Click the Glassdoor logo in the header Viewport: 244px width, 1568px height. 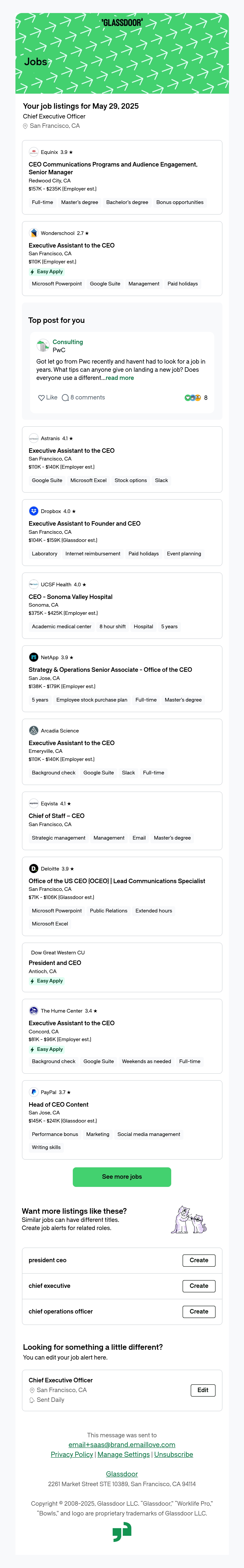[122, 23]
